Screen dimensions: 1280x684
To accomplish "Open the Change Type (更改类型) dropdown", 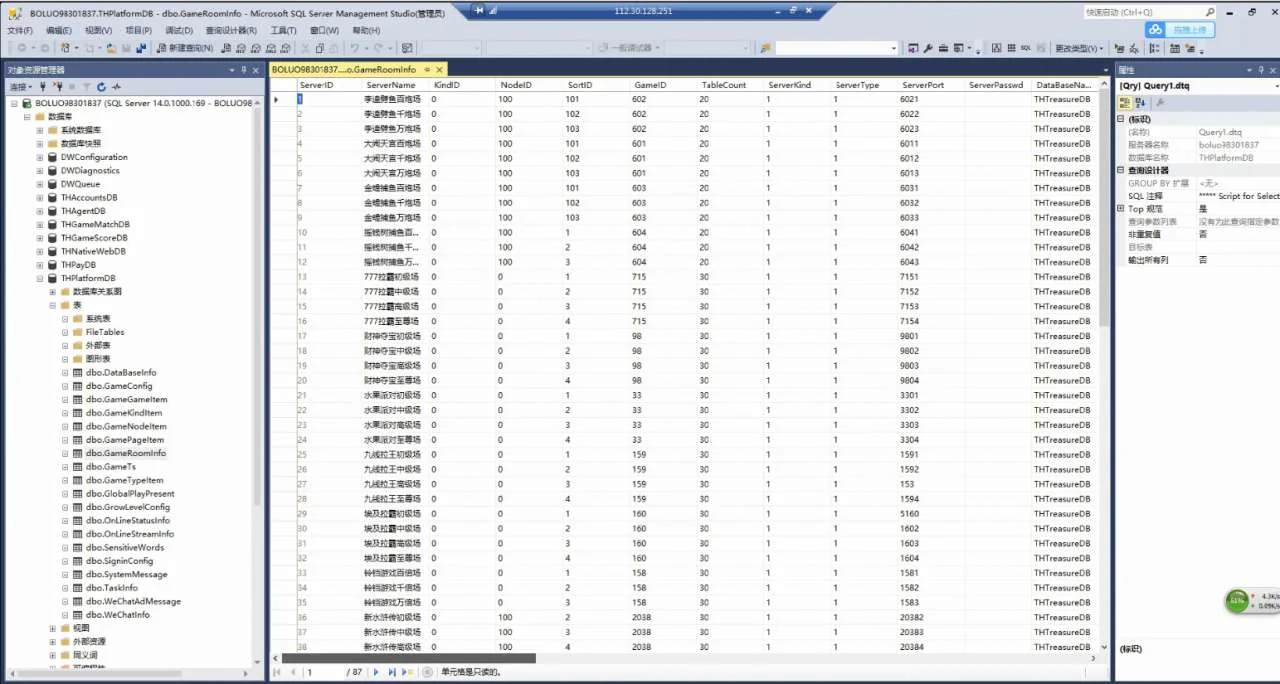I will point(1080,48).
